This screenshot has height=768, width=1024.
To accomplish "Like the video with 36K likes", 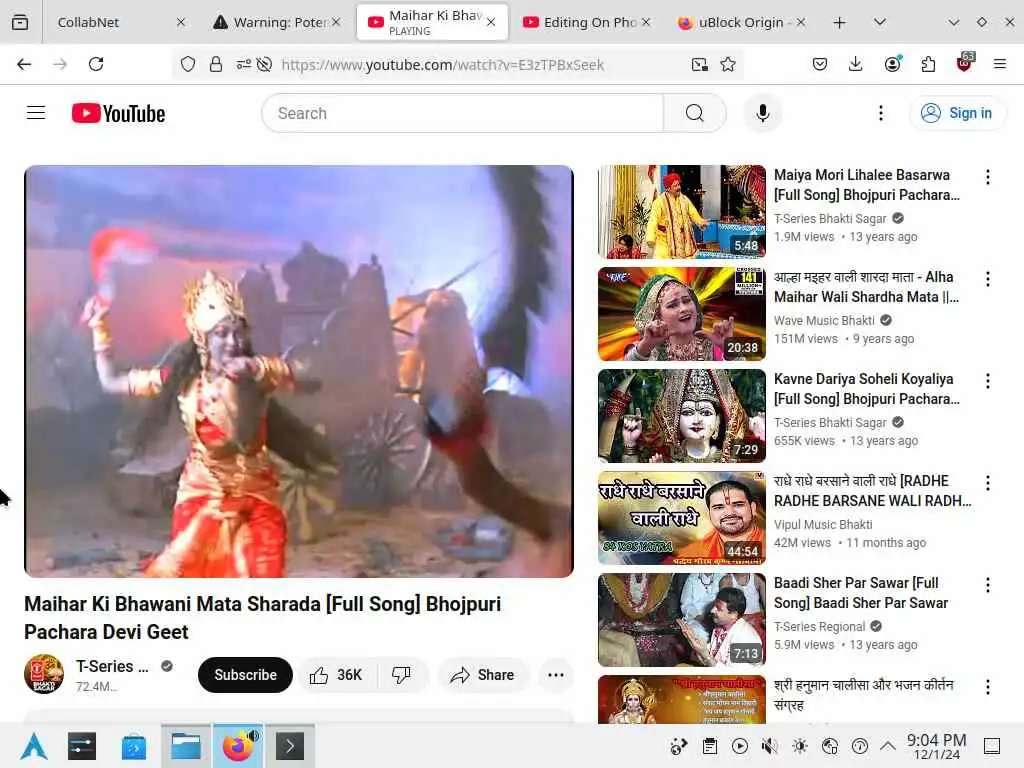I will [338, 675].
